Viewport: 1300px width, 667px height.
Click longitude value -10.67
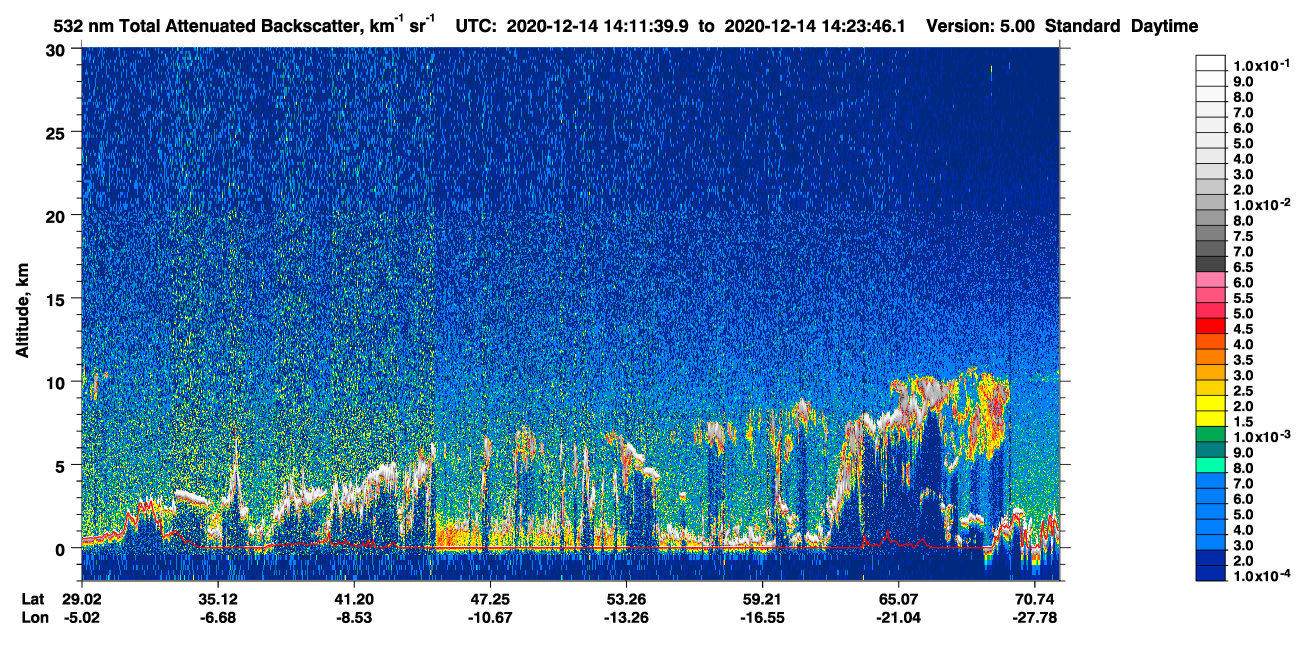(x=490, y=618)
